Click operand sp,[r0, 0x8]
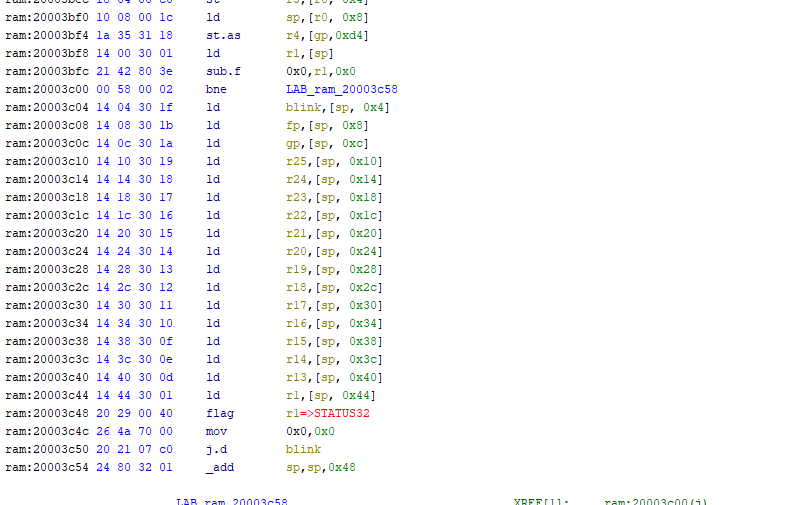Image resolution: width=789 pixels, height=505 pixels. pos(327,18)
